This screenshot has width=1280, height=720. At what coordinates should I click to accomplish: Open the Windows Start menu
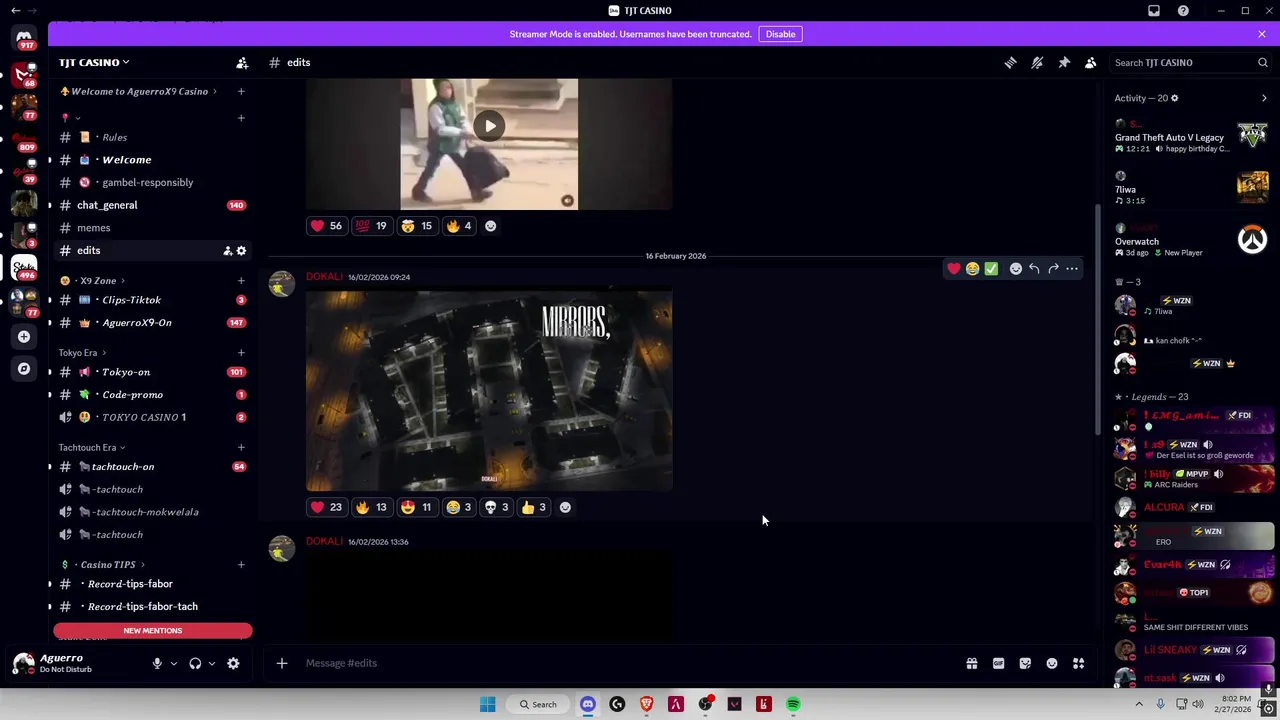487,705
